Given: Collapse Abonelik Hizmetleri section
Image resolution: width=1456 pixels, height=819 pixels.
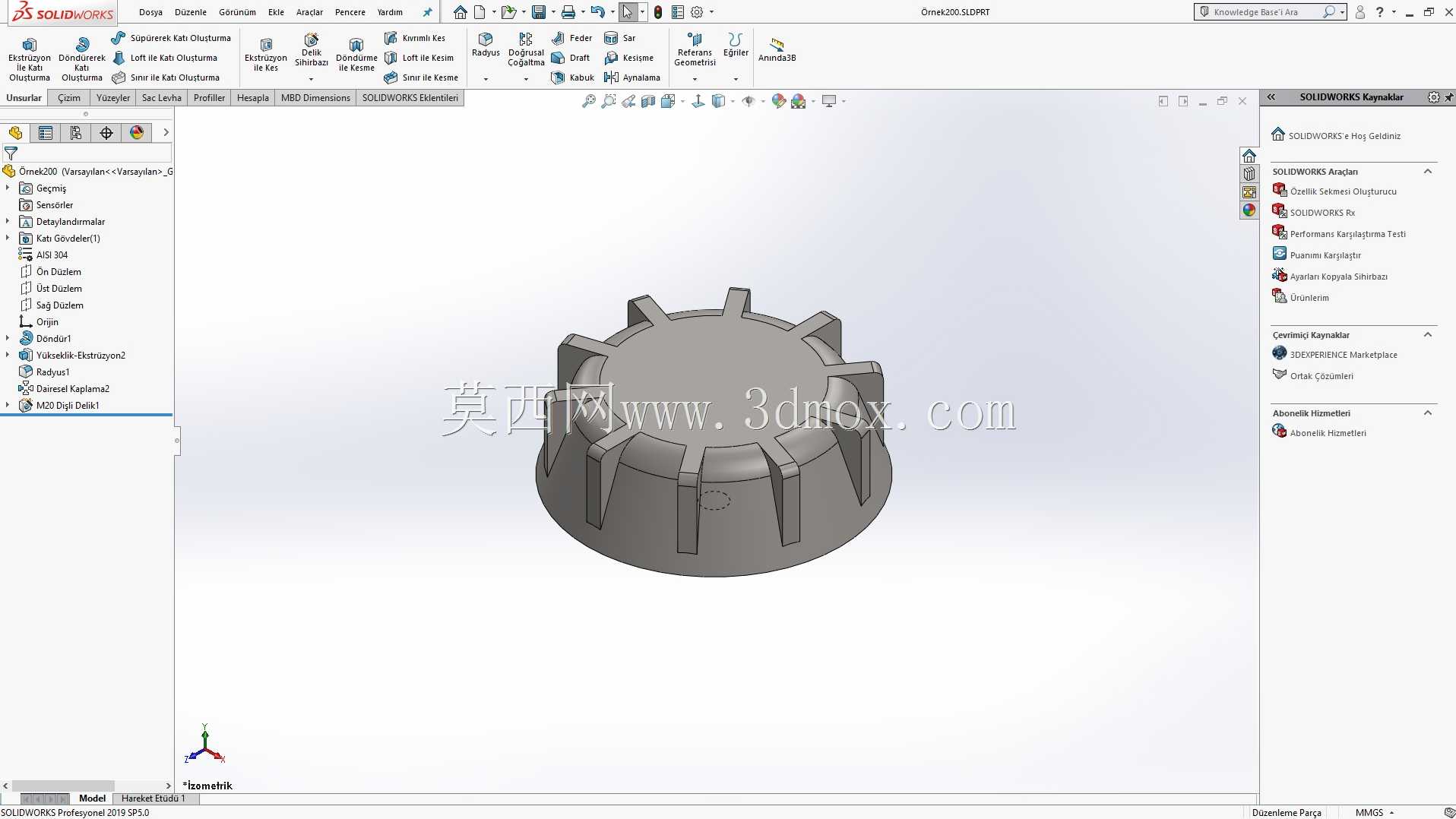Looking at the screenshot, I should pos(1428,413).
